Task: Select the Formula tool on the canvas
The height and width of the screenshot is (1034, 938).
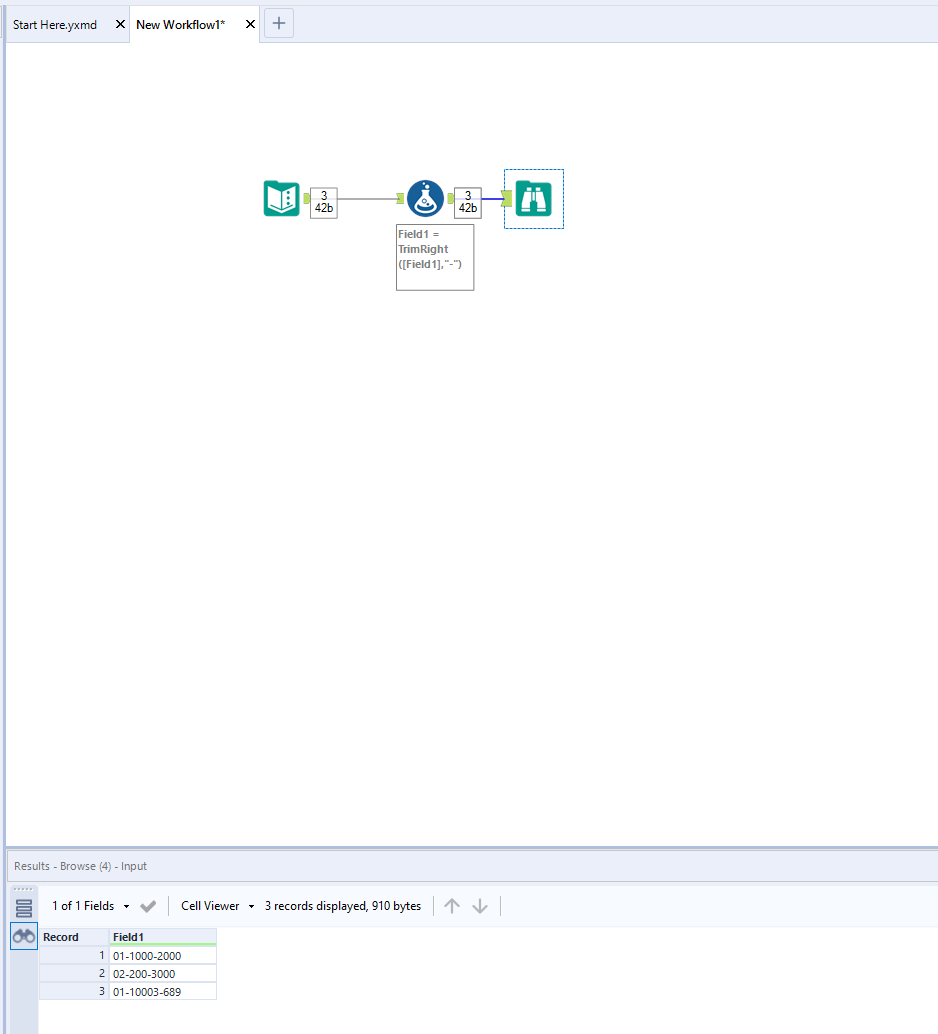Action: pos(425,198)
